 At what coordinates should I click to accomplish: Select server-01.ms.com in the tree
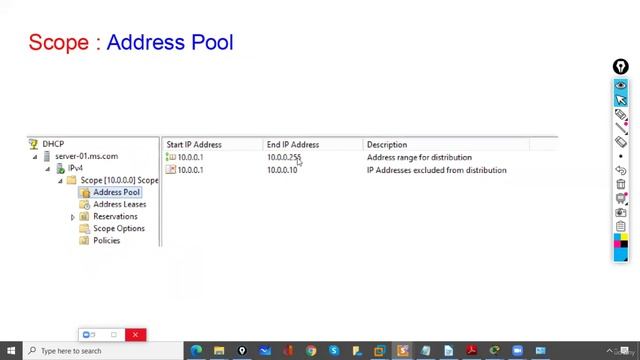[87, 156]
